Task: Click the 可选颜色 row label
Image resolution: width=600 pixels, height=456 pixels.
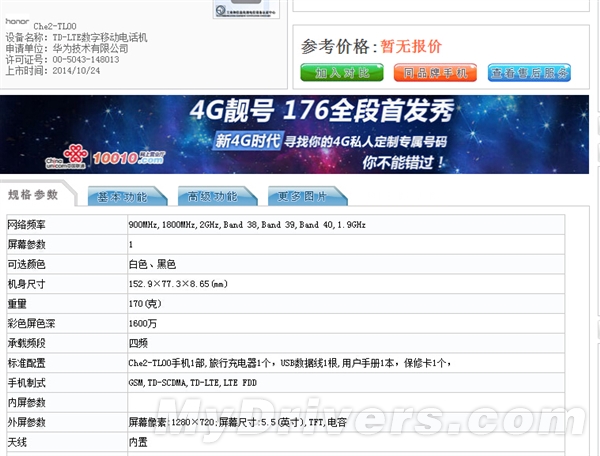Action: click(x=26, y=264)
